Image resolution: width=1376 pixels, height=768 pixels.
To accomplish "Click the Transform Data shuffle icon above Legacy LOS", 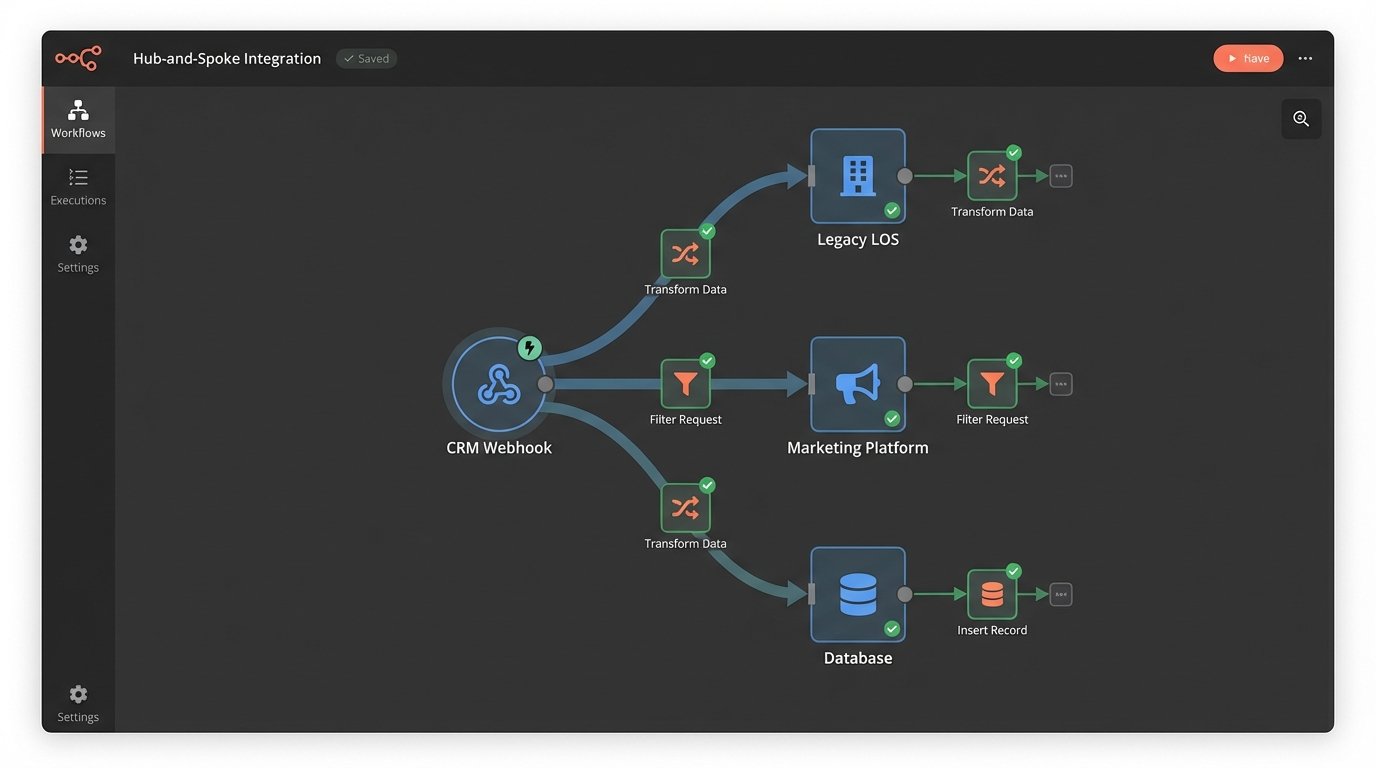I will click(x=685, y=253).
